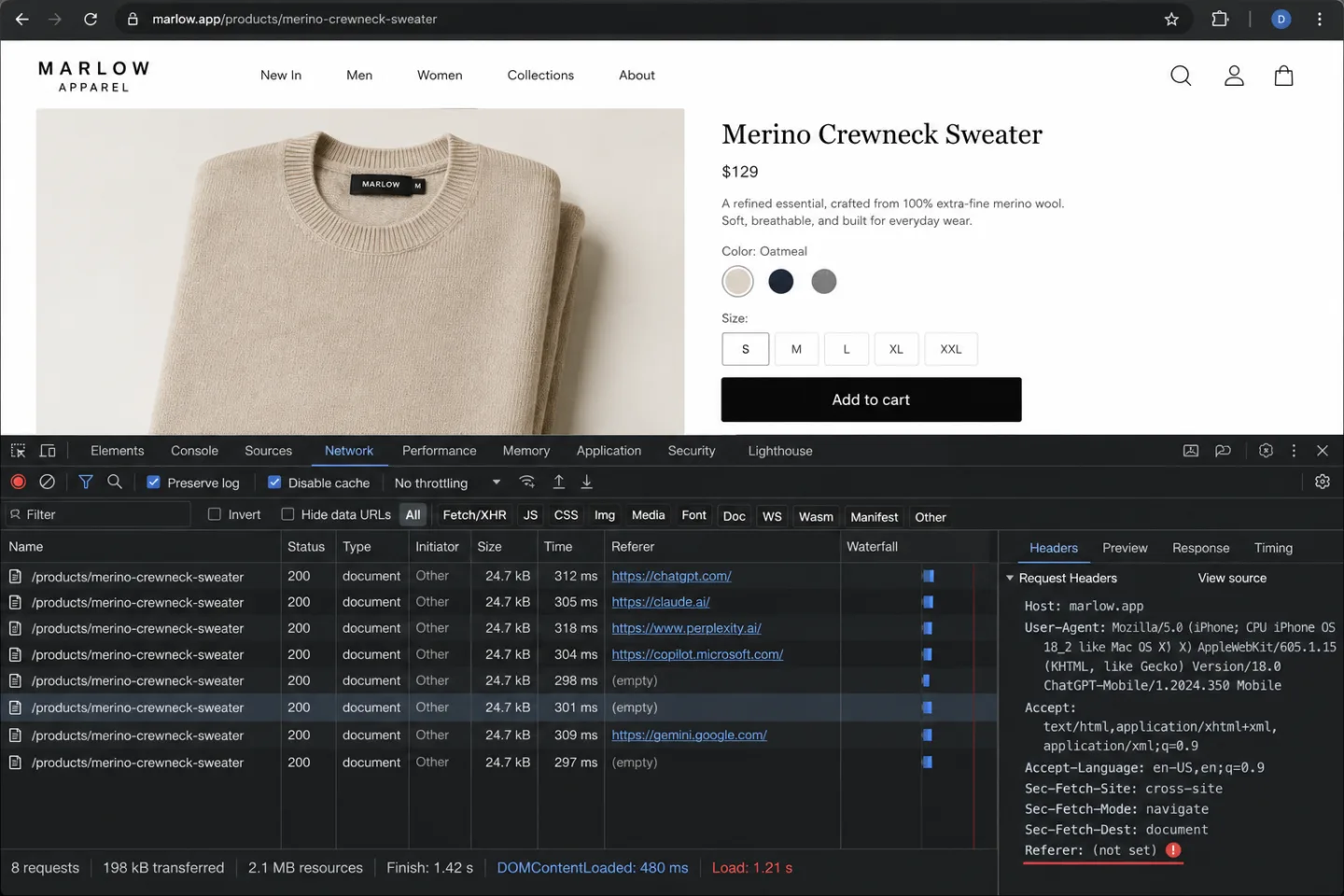The height and width of the screenshot is (896, 1344).
Task: Click Add to cart
Action: coord(871,399)
